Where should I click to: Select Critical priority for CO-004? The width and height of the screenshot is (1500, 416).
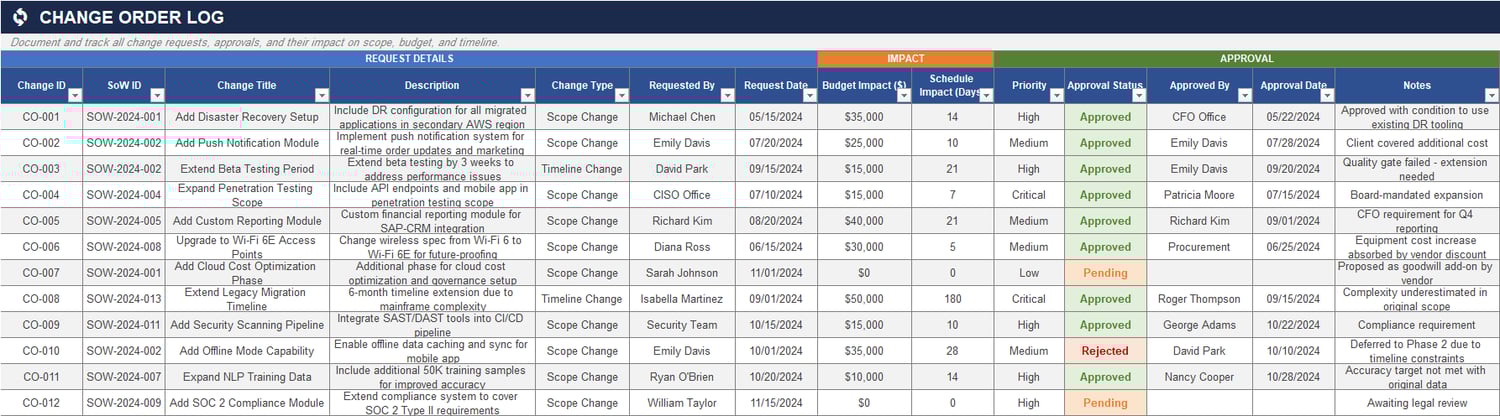pos(1029,195)
